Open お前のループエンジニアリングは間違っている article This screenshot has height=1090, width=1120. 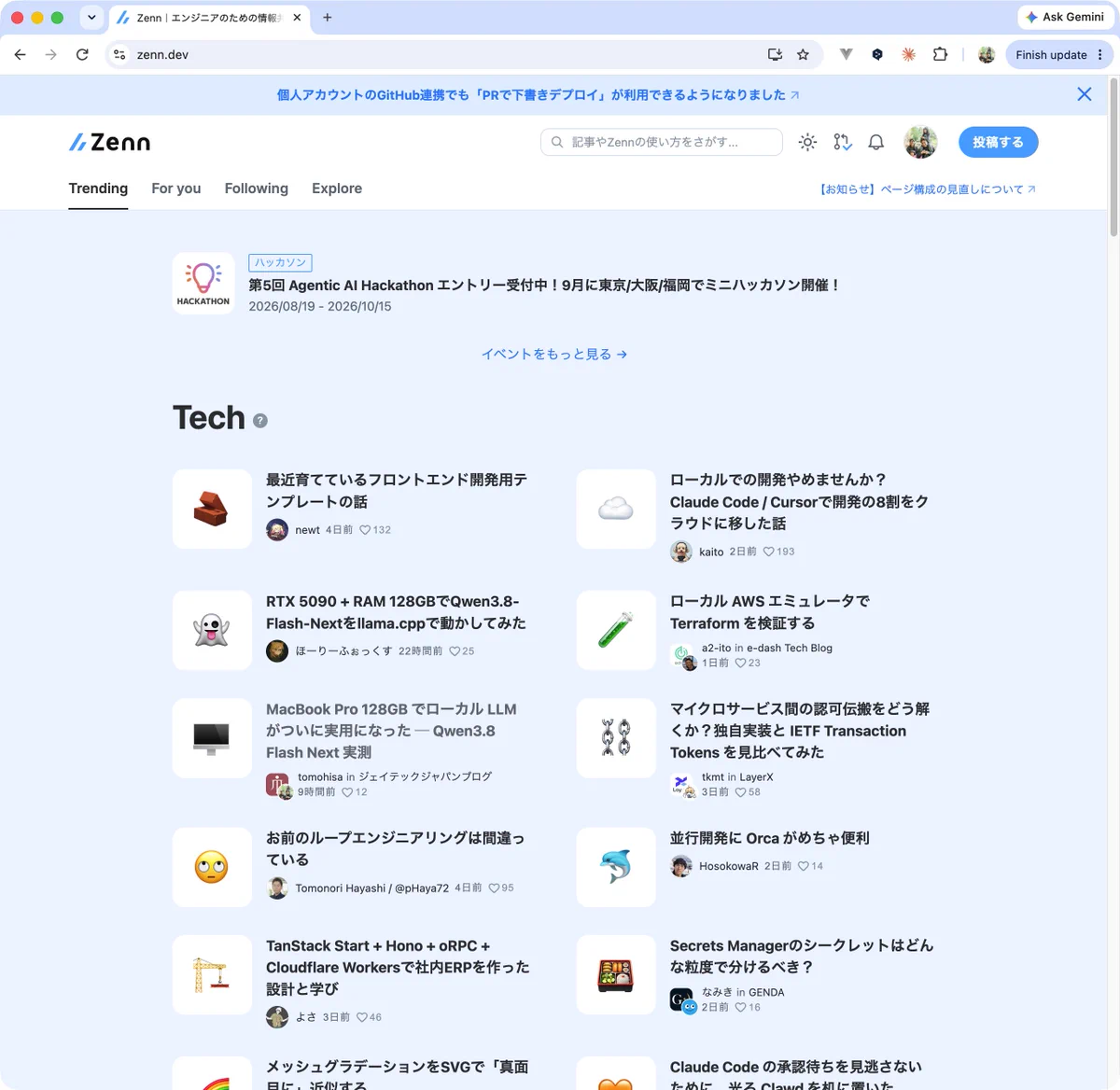coord(396,849)
